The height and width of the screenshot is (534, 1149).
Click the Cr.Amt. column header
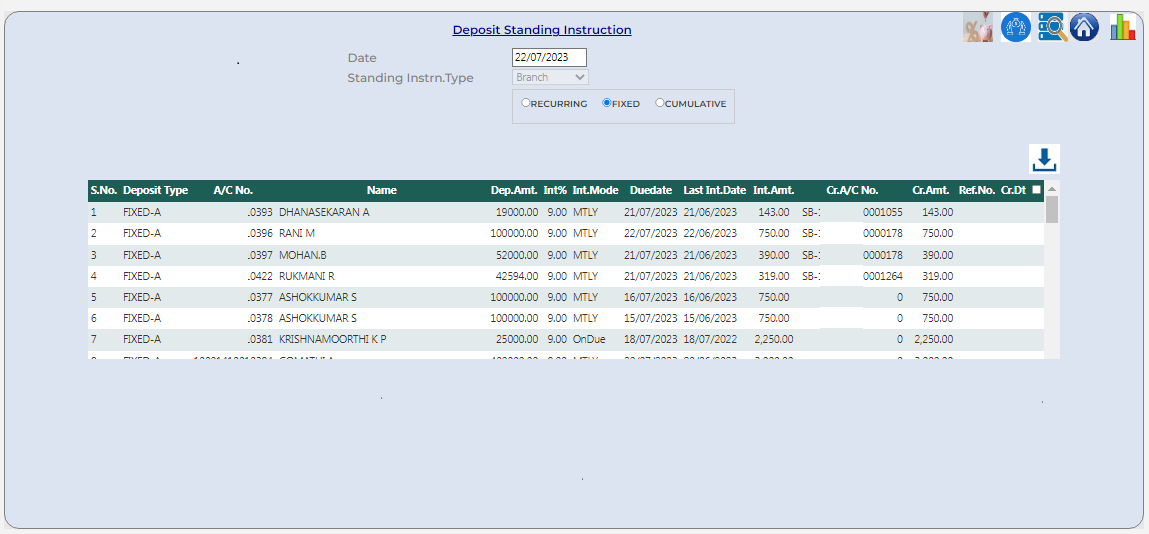(x=932, y=190)
